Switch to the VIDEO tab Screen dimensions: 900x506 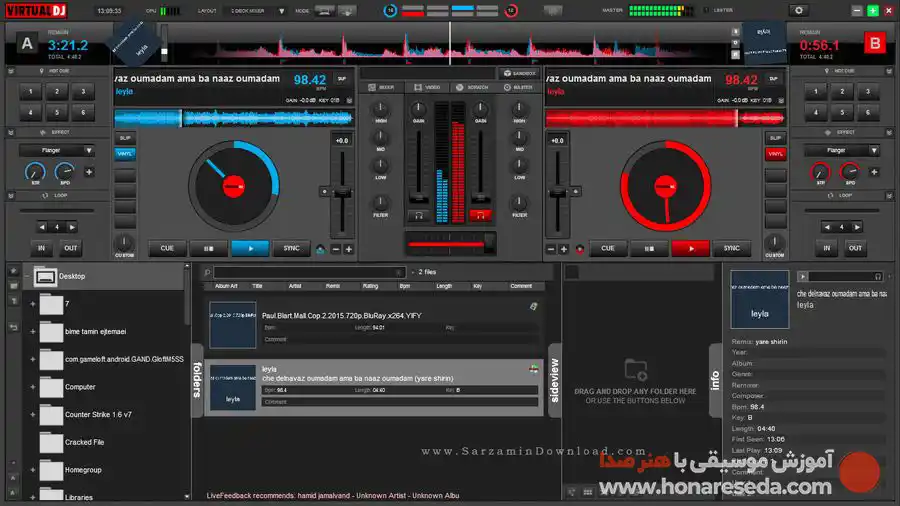click(x=428, y=87)
